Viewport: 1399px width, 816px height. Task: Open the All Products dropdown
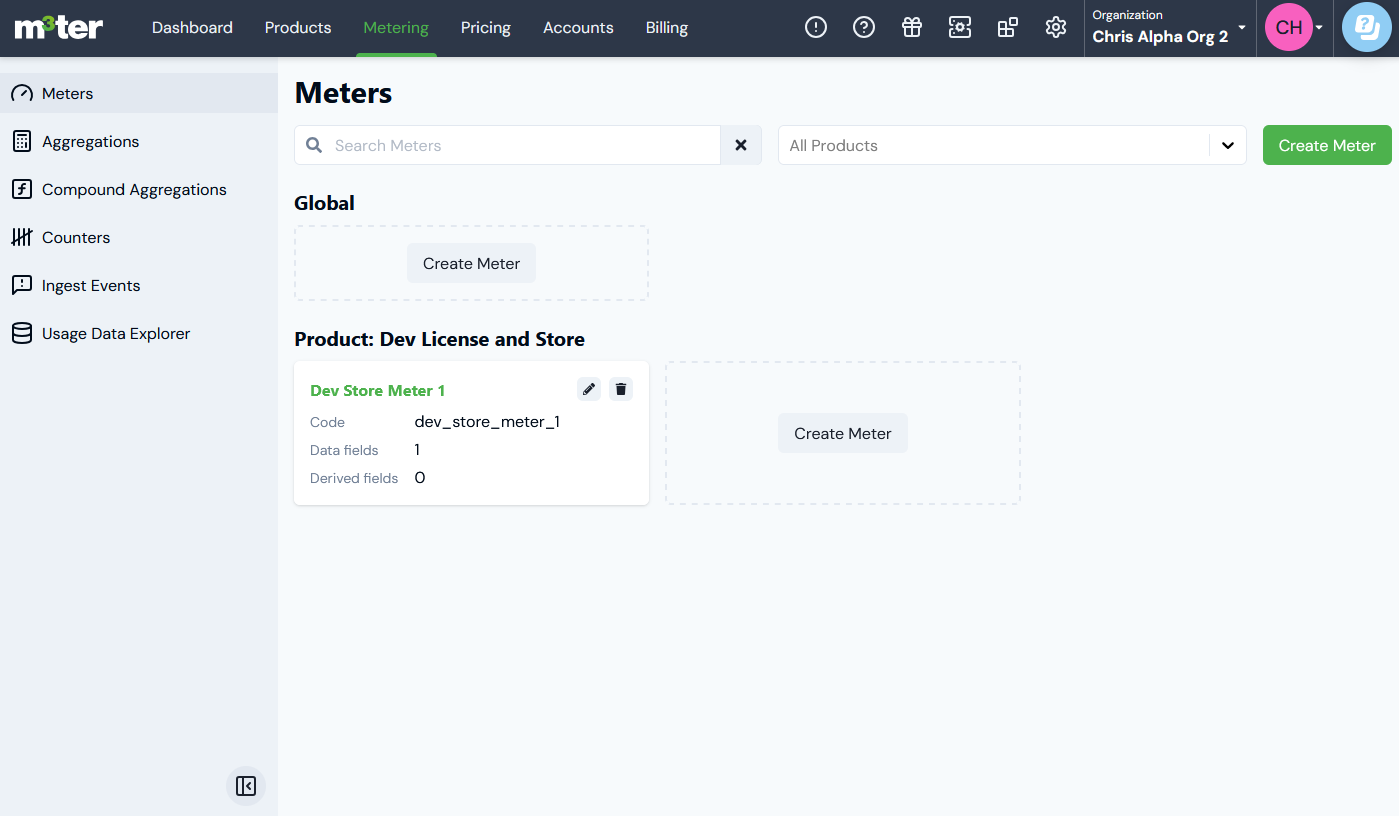(1012, 145)
